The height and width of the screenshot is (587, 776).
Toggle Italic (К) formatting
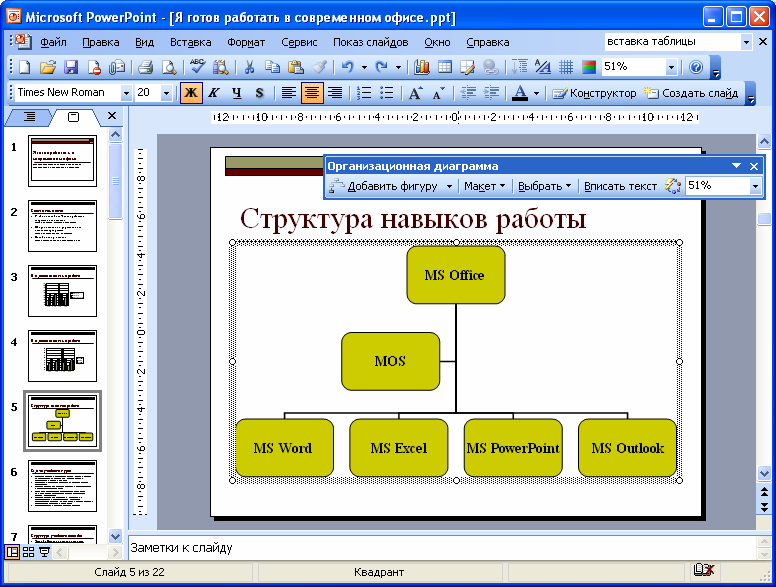213,93
